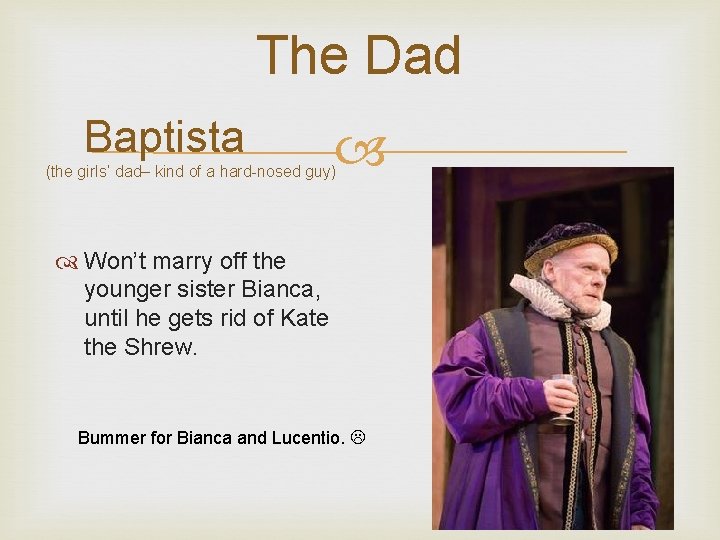Image resolution: width=720 pixels, height=540 pixels.
Task: Select the photo of the man in the purple robe
Action: coord(552,348)
